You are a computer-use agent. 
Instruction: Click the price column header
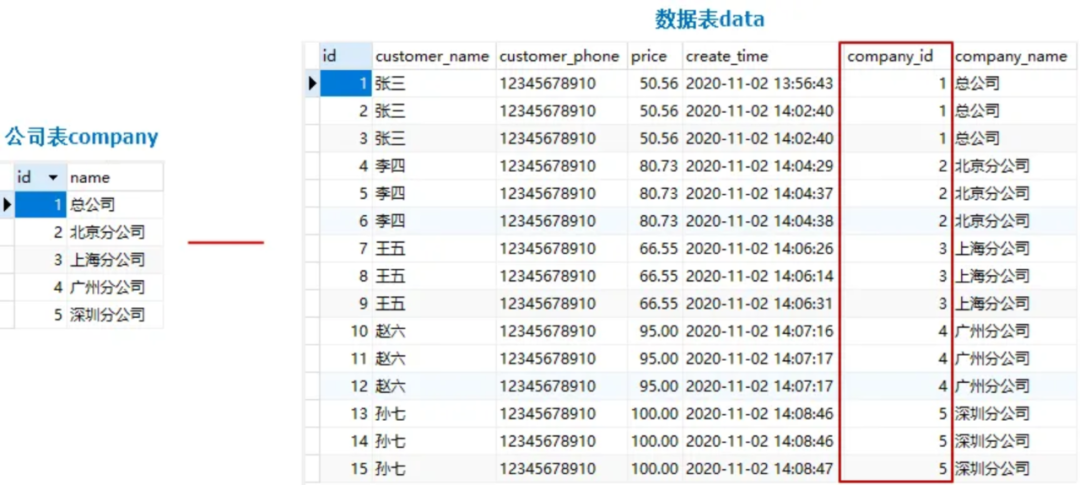click(649, 56)
